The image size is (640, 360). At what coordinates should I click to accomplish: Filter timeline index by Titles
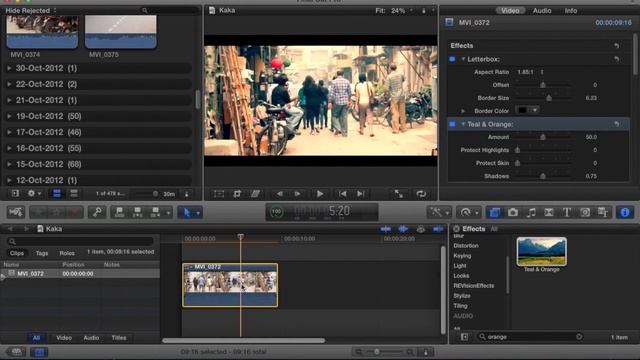119,338
